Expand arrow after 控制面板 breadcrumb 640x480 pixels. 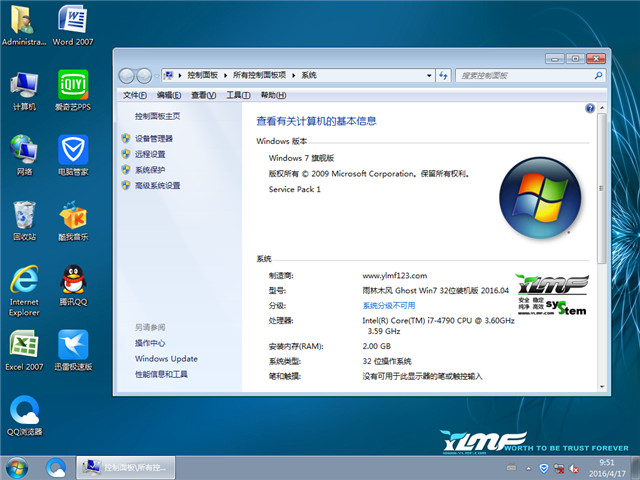[x=225, y=76]
